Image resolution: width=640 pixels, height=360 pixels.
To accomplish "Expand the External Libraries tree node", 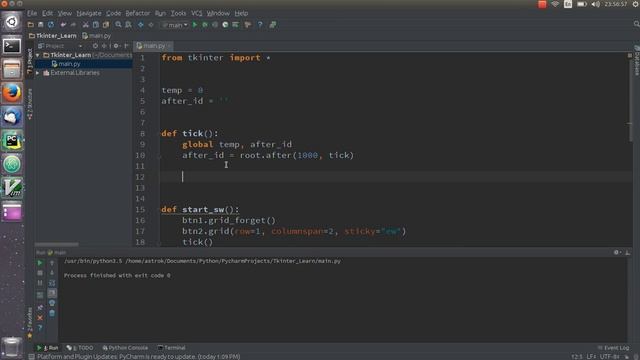I will (38, 73).
